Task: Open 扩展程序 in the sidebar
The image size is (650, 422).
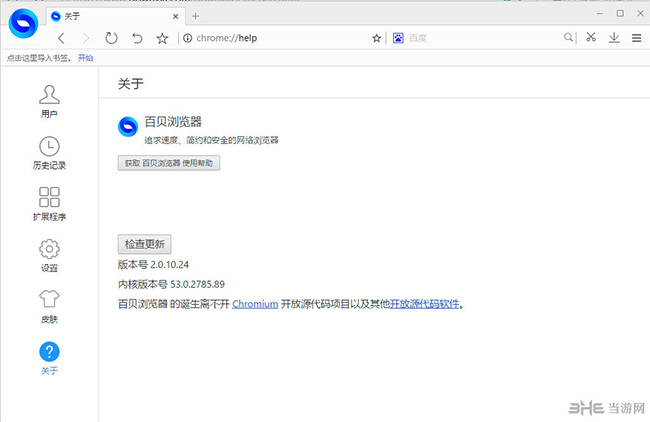Action: pos(49,204)
